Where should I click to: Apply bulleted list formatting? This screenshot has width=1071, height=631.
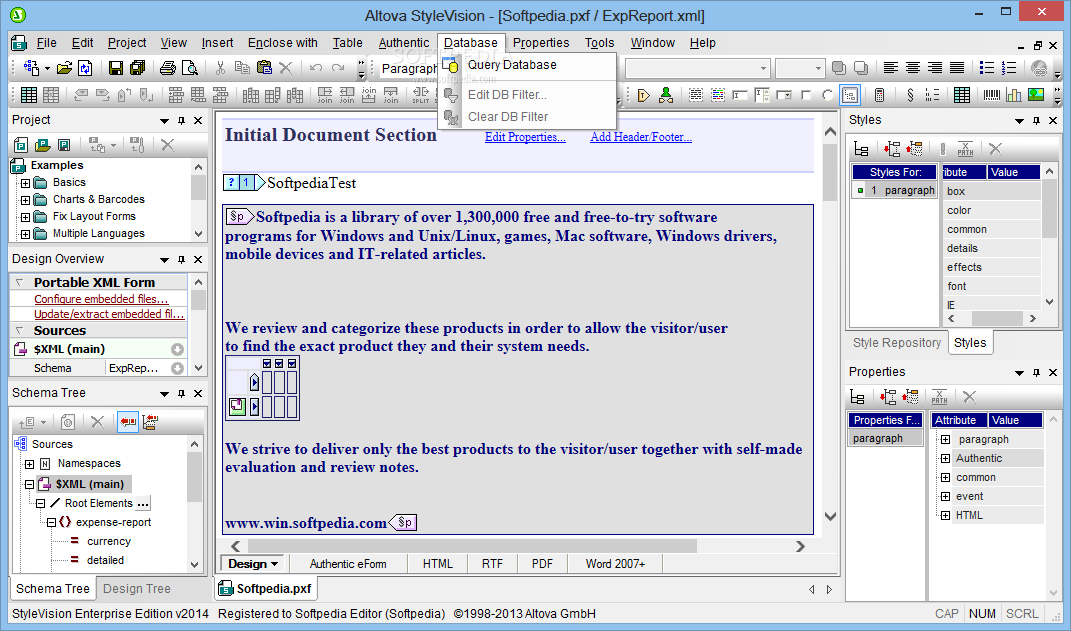tap(987, 68)
